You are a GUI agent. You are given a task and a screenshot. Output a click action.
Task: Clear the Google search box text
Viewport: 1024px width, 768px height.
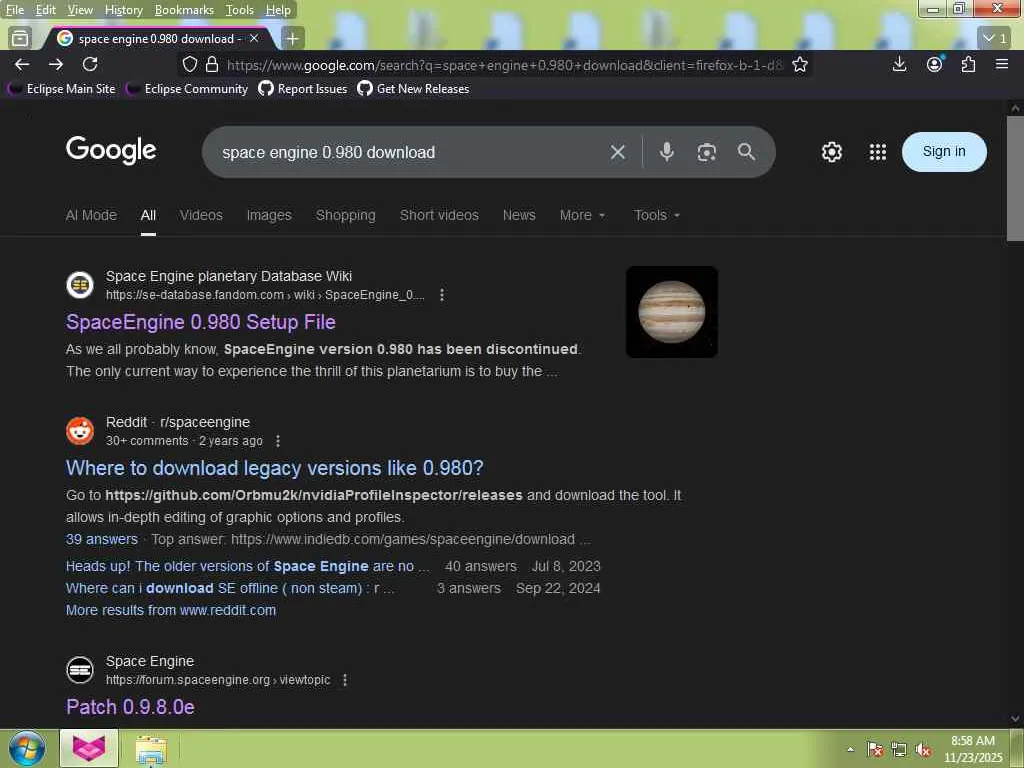click(x=618, y=152)
